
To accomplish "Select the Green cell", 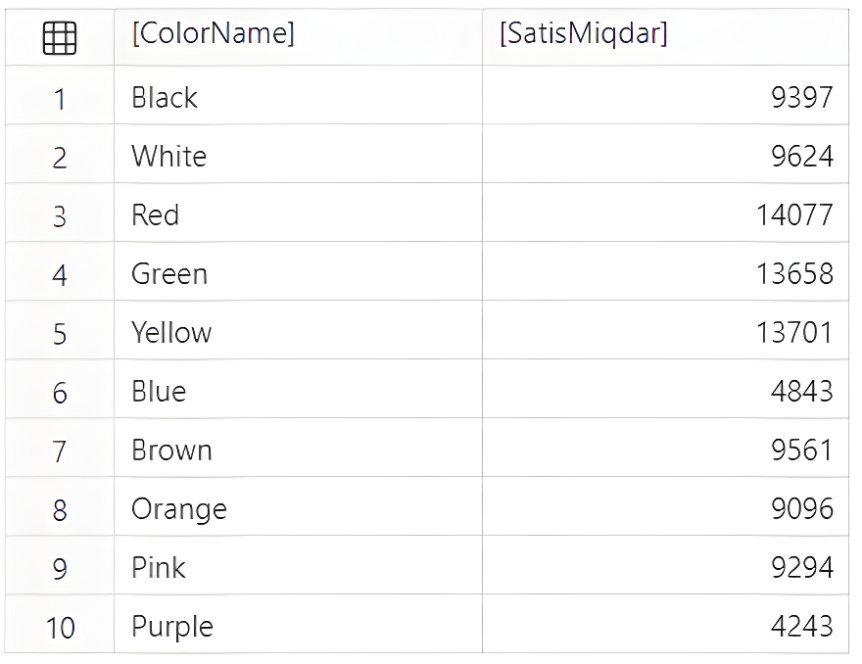I will [x=169, y=274].
